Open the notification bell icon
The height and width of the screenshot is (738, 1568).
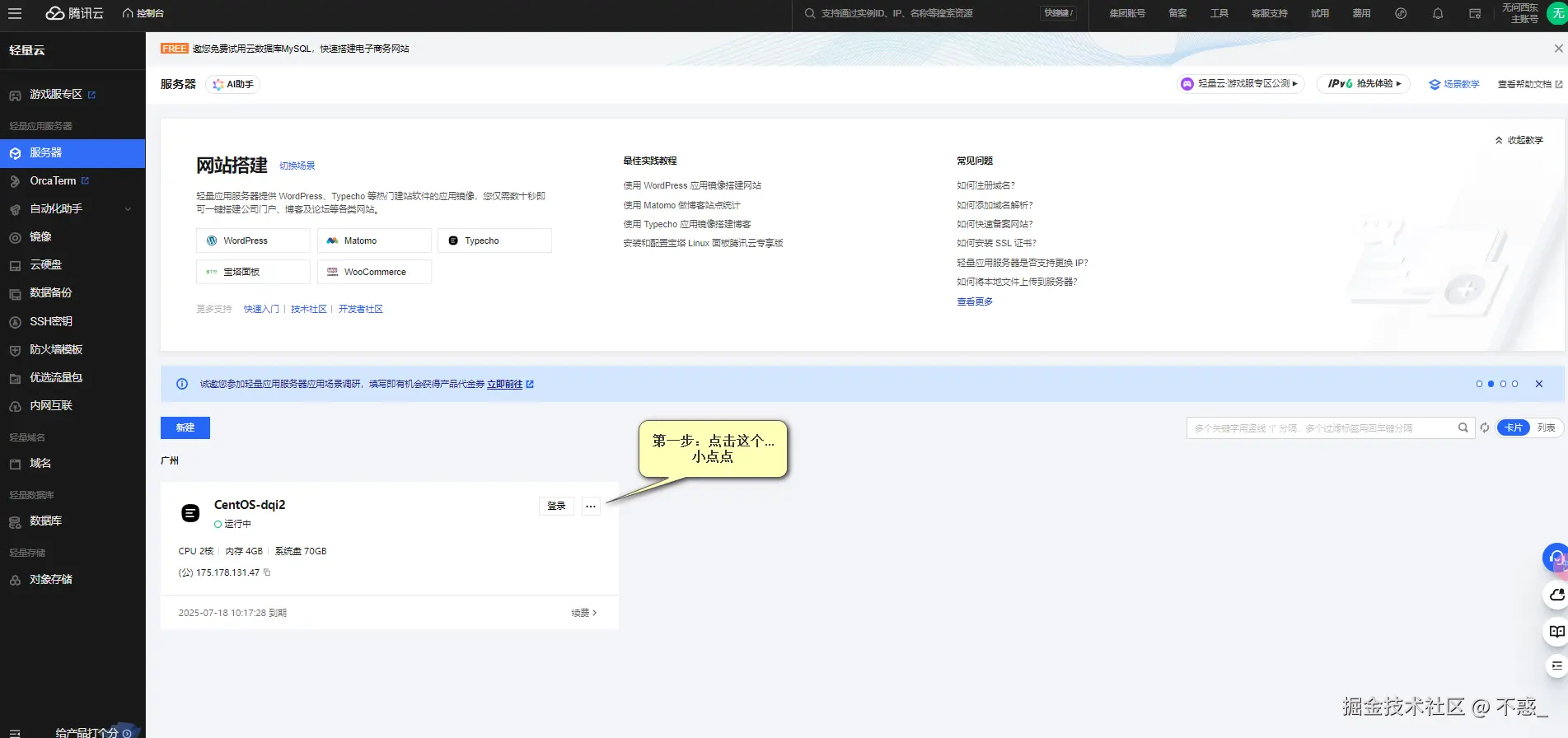pos(1438,13)
